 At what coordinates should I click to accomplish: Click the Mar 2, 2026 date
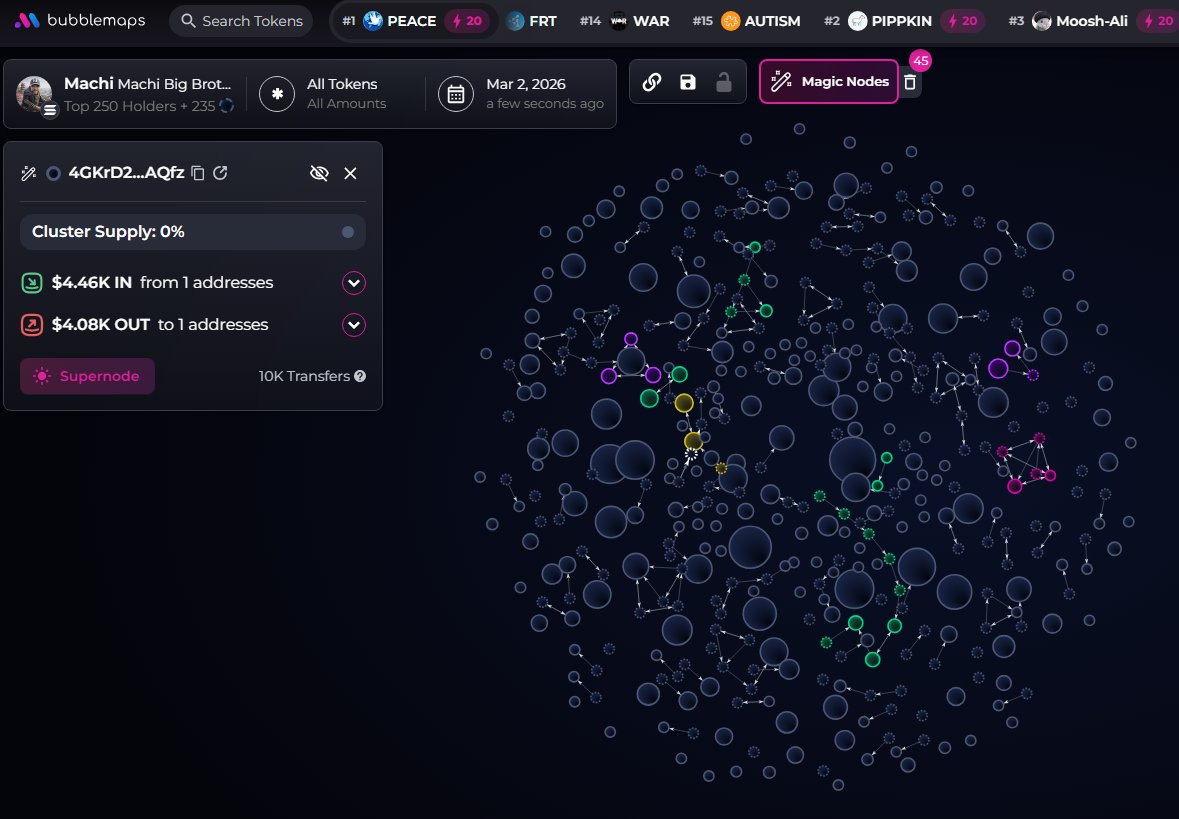(x=526, y=84)
